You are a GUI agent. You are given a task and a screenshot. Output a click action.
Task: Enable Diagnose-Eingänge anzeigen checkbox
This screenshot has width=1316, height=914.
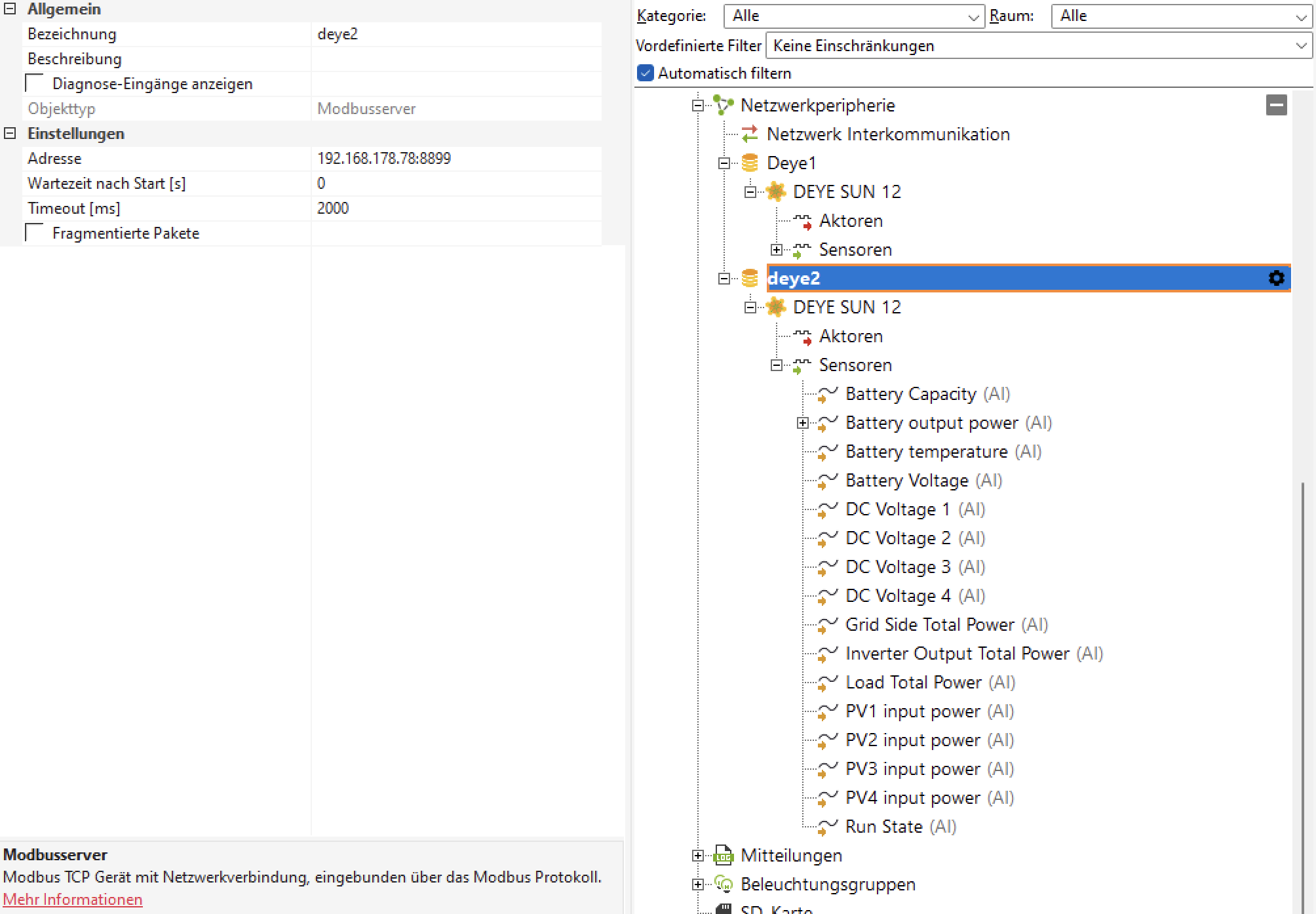pos(34,84)
